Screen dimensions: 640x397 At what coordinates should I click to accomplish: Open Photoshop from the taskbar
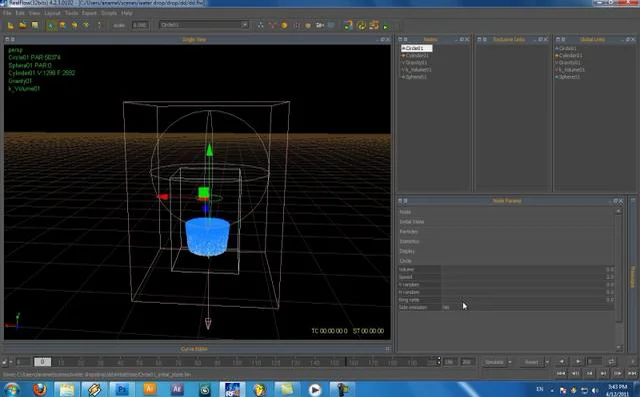pyautogui.click(x=122, y=390)
